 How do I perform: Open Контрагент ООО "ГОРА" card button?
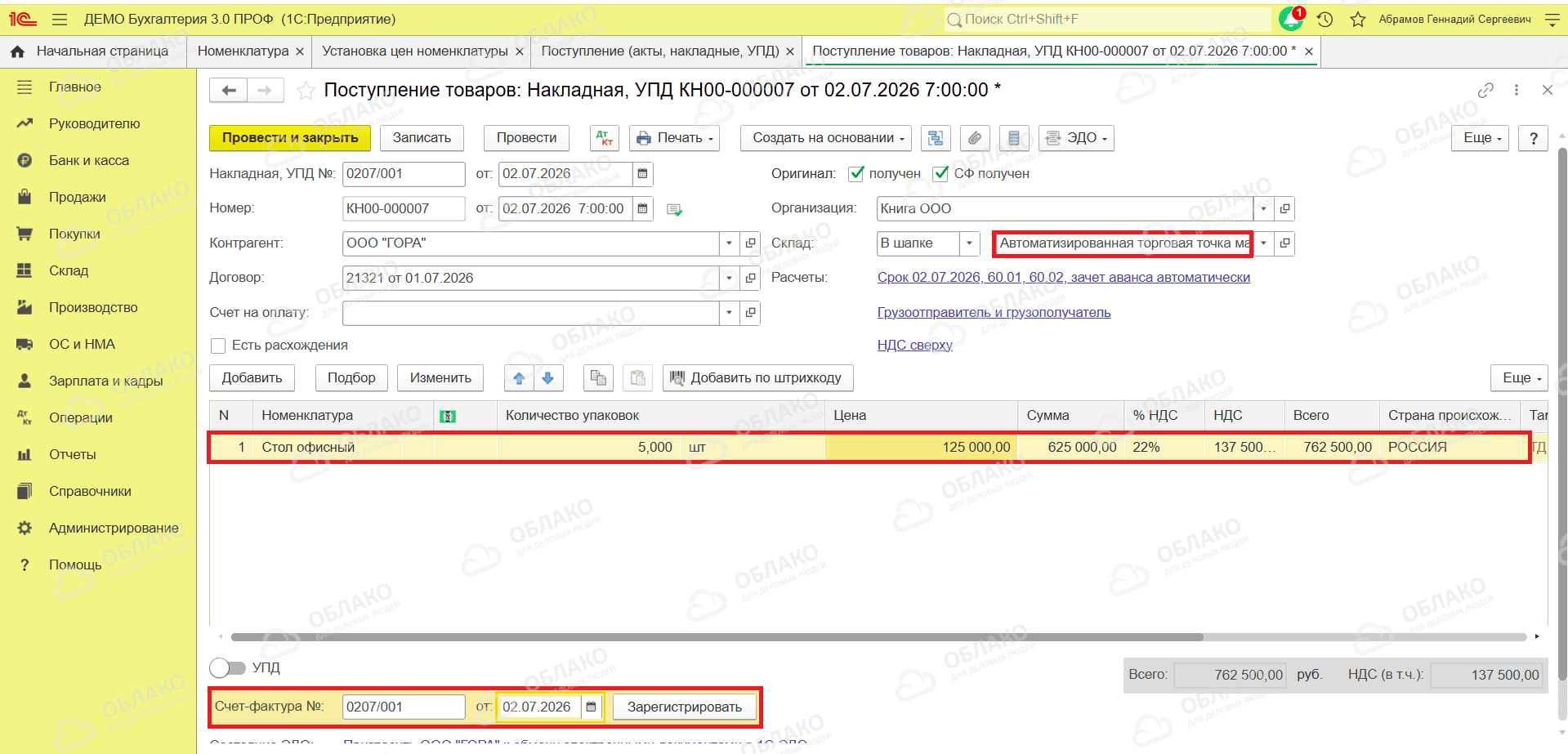750,243
